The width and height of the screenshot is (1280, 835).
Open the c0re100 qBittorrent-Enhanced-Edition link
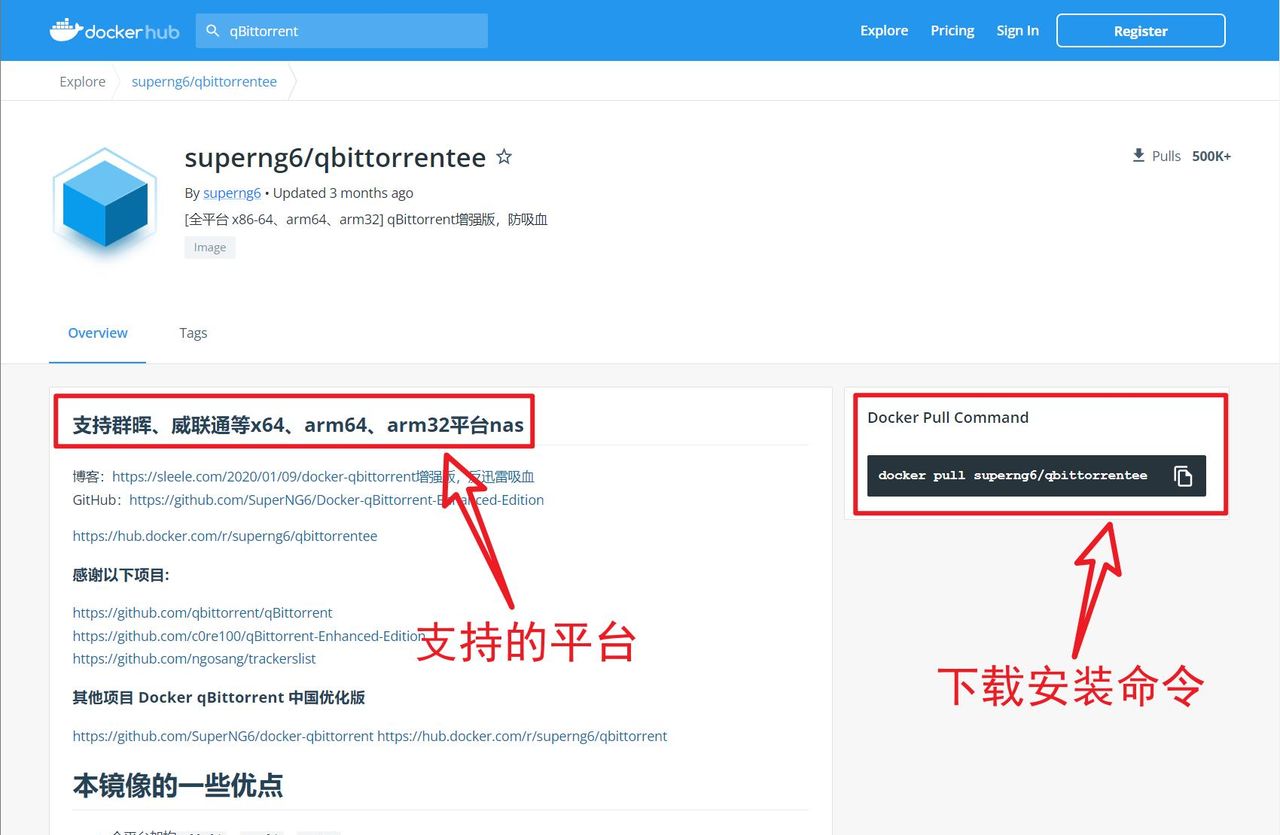point(249,636)
